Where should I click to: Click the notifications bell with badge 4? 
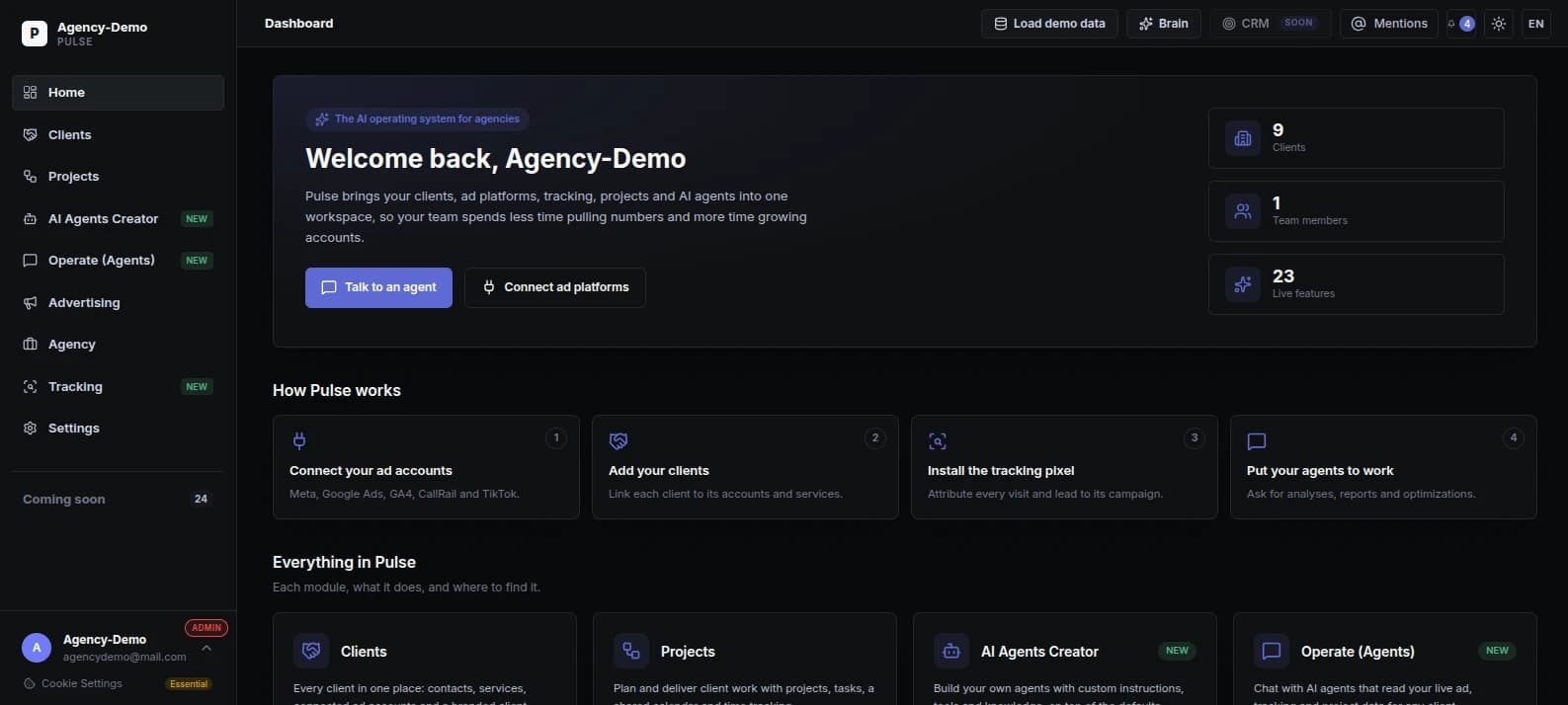pyautogui.click(x=1461, y=24)
